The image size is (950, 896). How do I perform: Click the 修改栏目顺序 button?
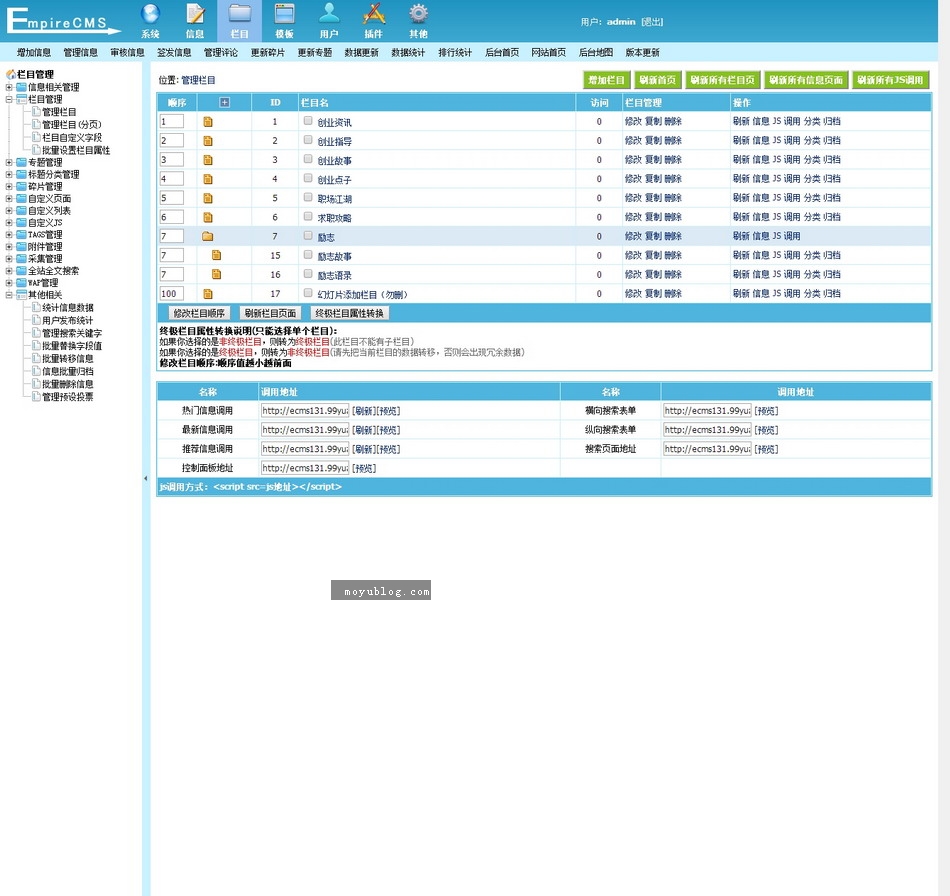pyautogui.click(x=199, y=313)
